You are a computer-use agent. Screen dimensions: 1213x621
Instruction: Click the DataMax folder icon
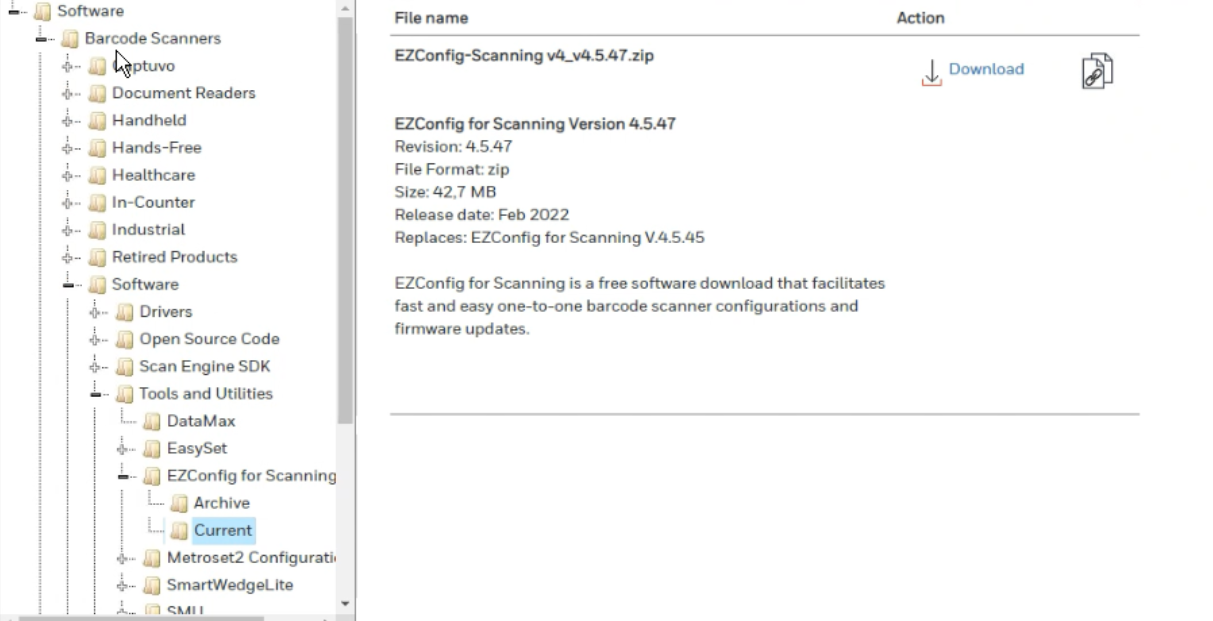click(152, 421)
